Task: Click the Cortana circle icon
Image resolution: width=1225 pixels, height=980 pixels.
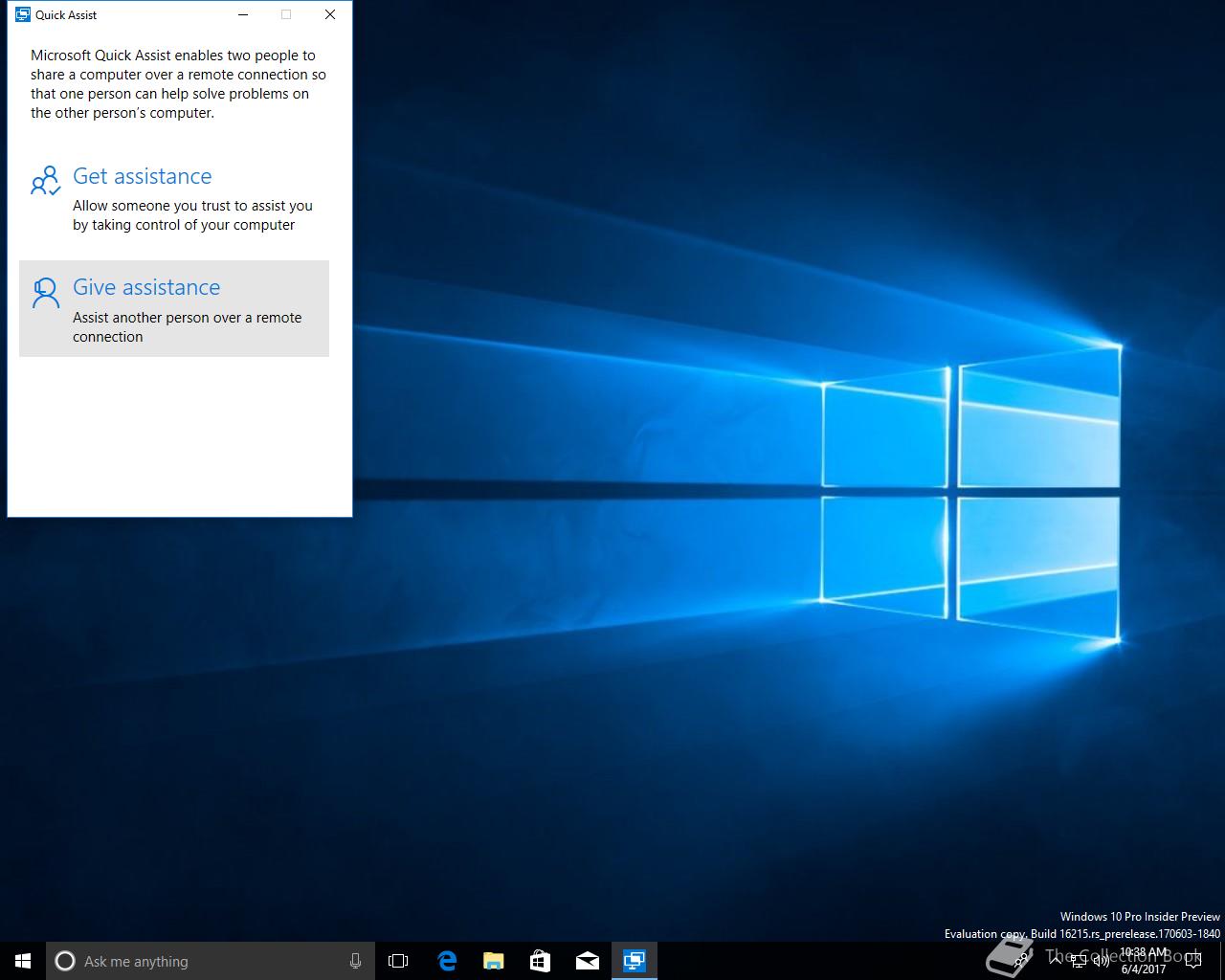Action: tap(65, 961)
